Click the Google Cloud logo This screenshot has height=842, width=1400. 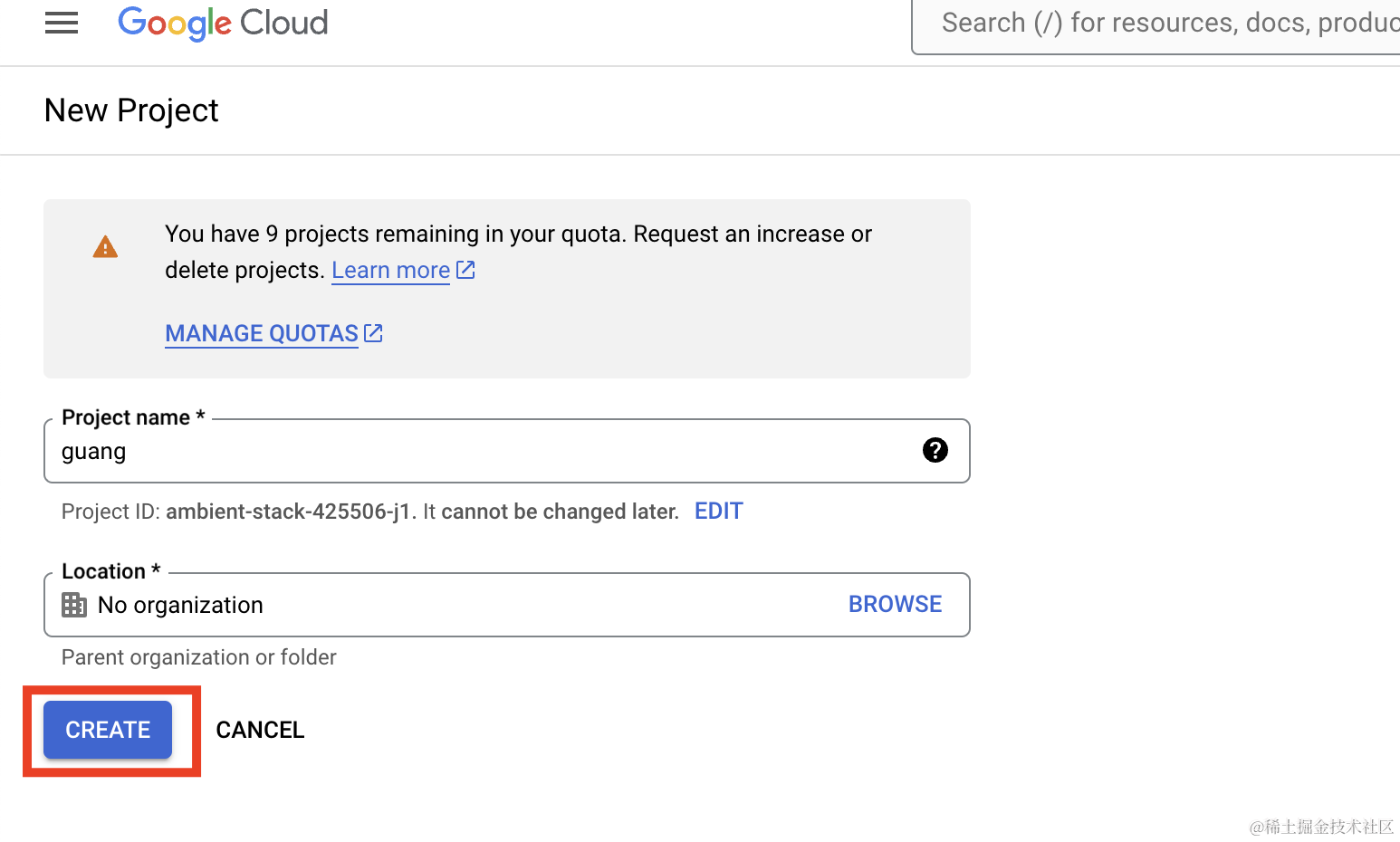[223, 23]
